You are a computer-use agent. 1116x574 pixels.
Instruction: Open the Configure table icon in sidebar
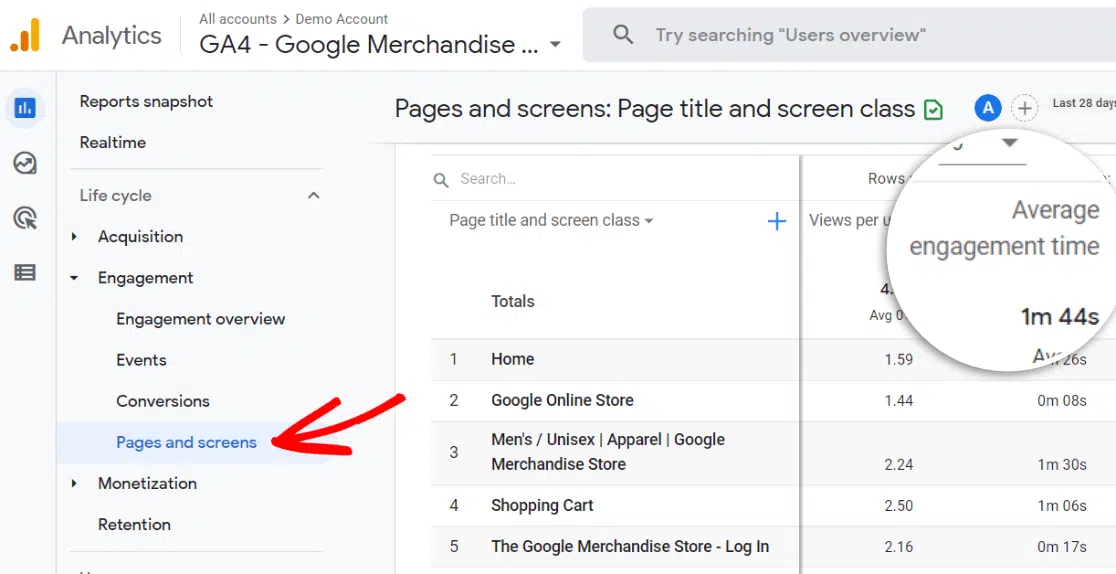coord(25,272)
